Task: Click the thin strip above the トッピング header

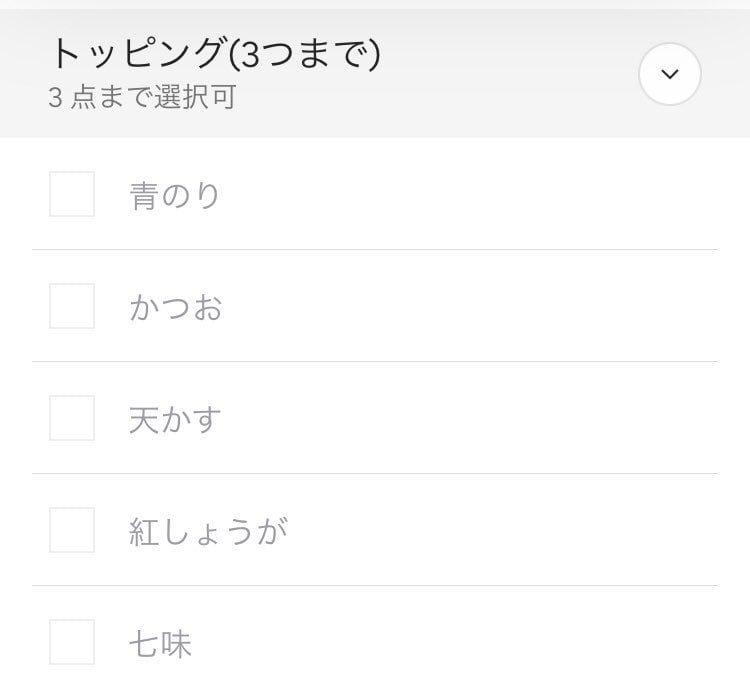Action: [x=375, y=4]
